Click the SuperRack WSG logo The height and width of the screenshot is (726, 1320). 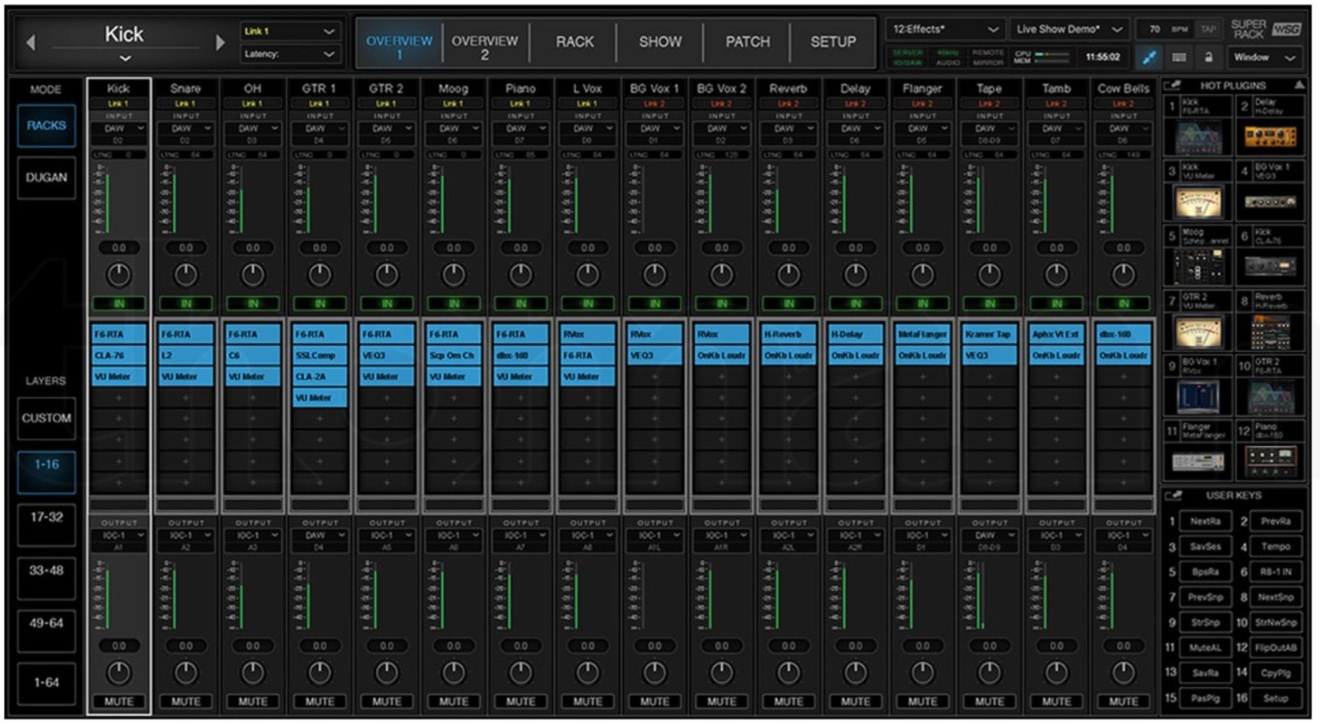tap(1265, 28)
